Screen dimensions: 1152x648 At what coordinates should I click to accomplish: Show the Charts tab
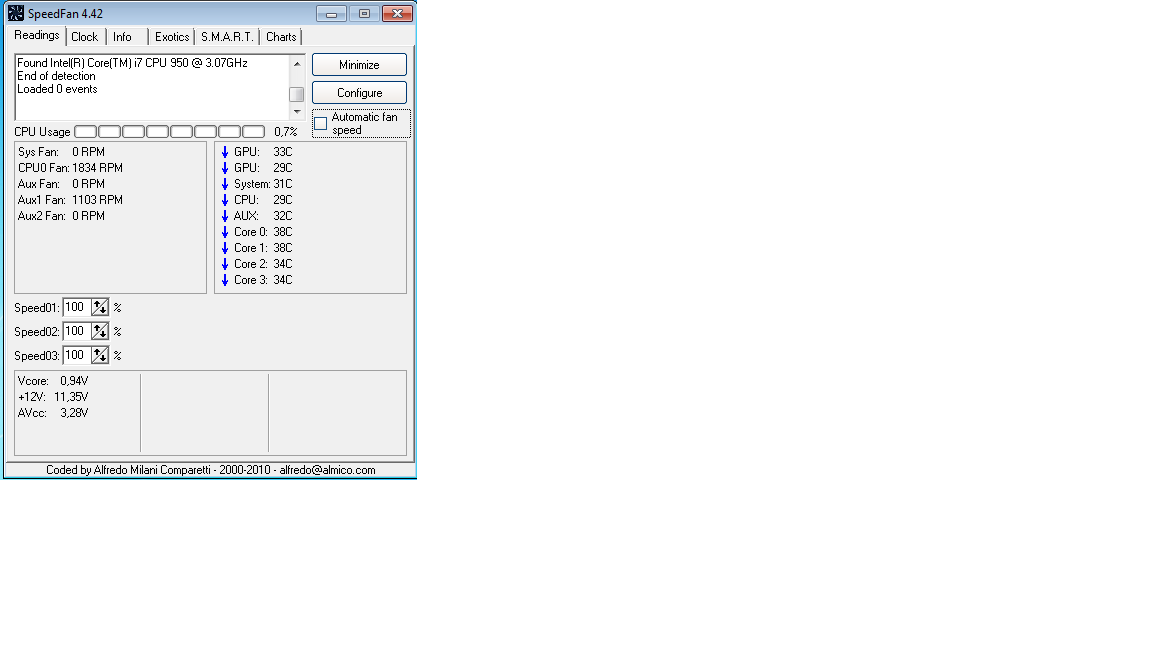click(x=281, y=37)
